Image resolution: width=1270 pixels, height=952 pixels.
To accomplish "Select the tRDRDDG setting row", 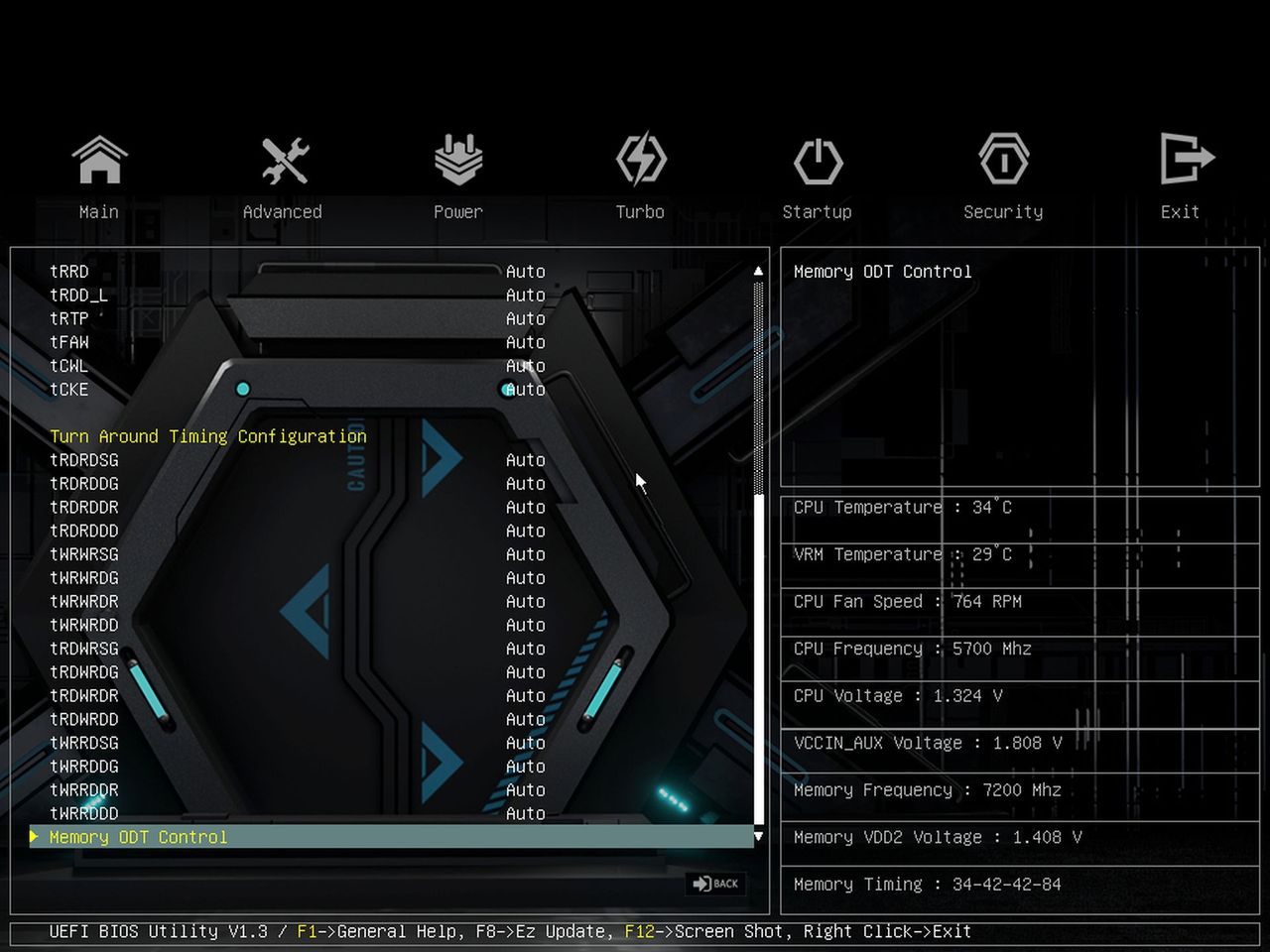I will 392,484.
